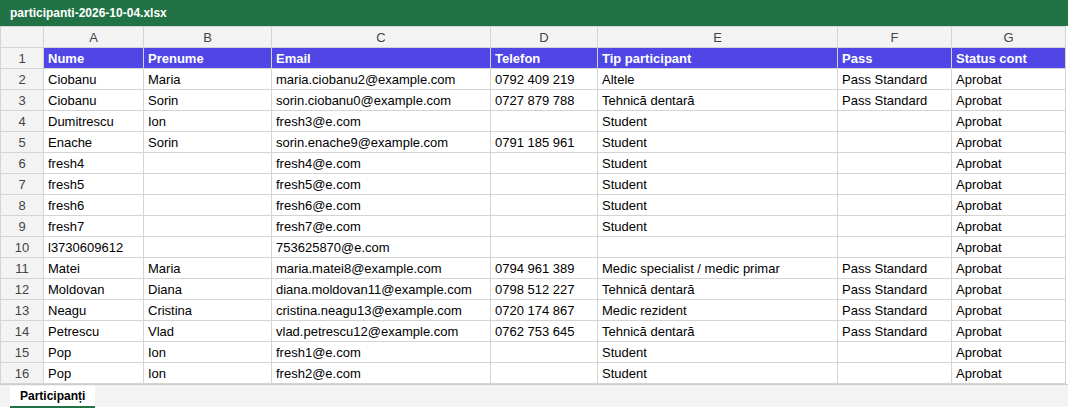
Task: Select phone cell 0794 961 389
Action: 544,269
